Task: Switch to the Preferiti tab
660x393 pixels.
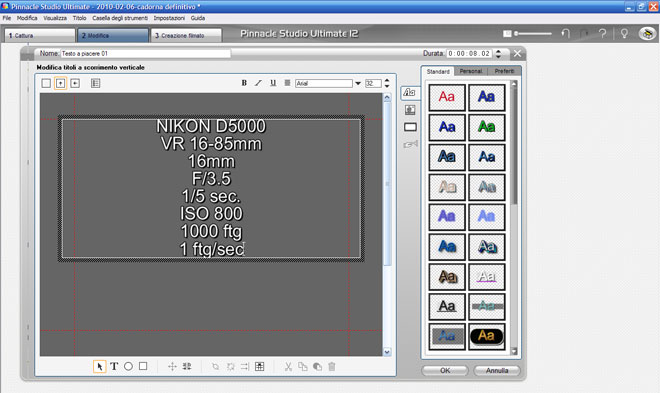Action: pyautogui.click(x=504, y=71)
